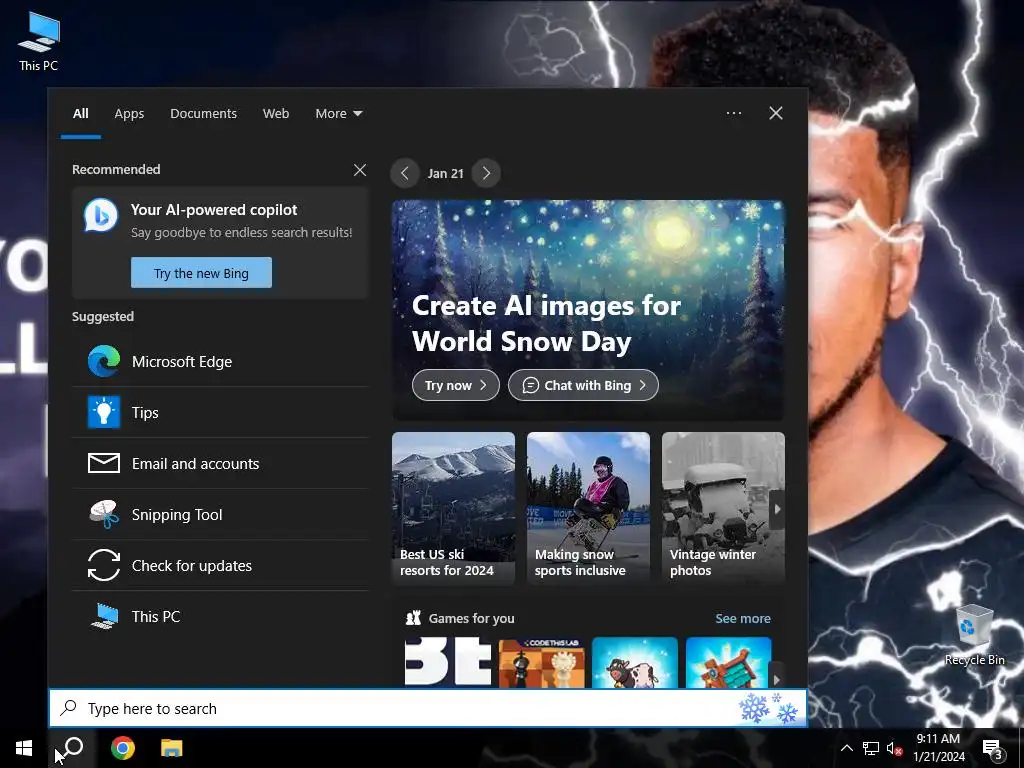Click the Windows Start button
The height and width of the screenshot is (768, 1024).
(24, 748)
